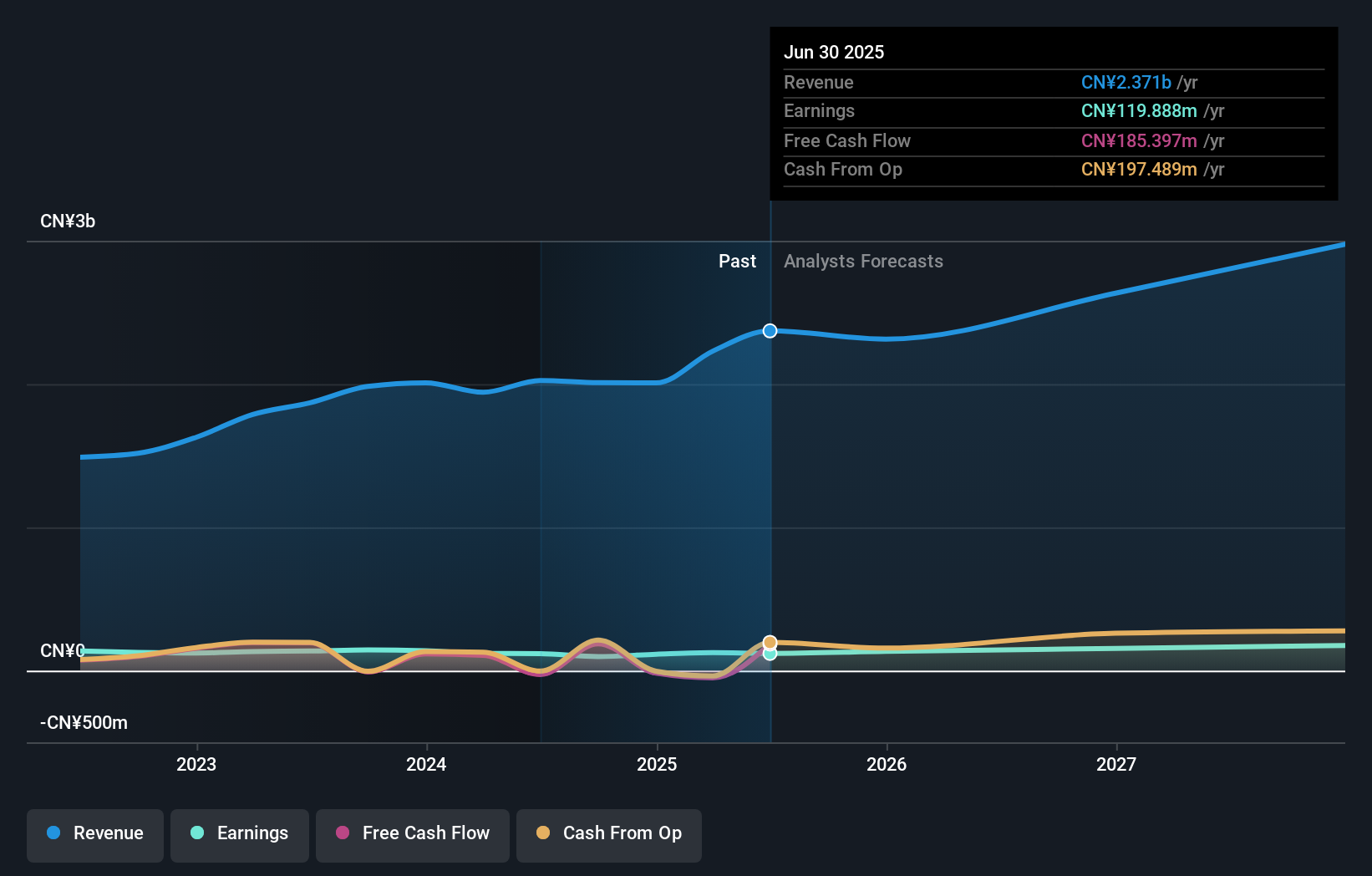The height and width of the screenshot is (876, 1372).
Task: Click the 2027 x-axis label
Action: tap(1116, 764)
